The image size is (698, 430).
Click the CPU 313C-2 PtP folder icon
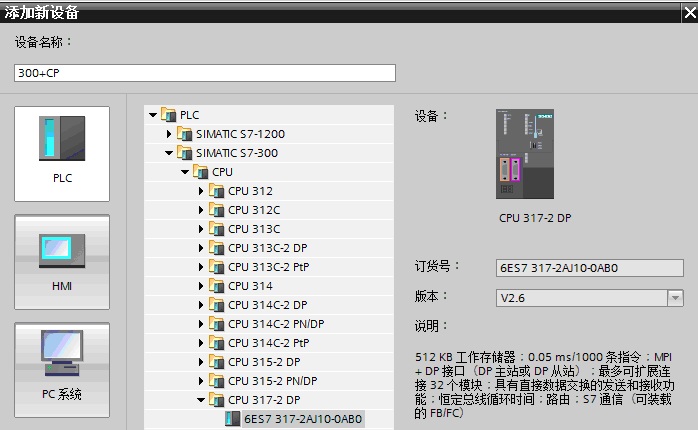(216, 267)
